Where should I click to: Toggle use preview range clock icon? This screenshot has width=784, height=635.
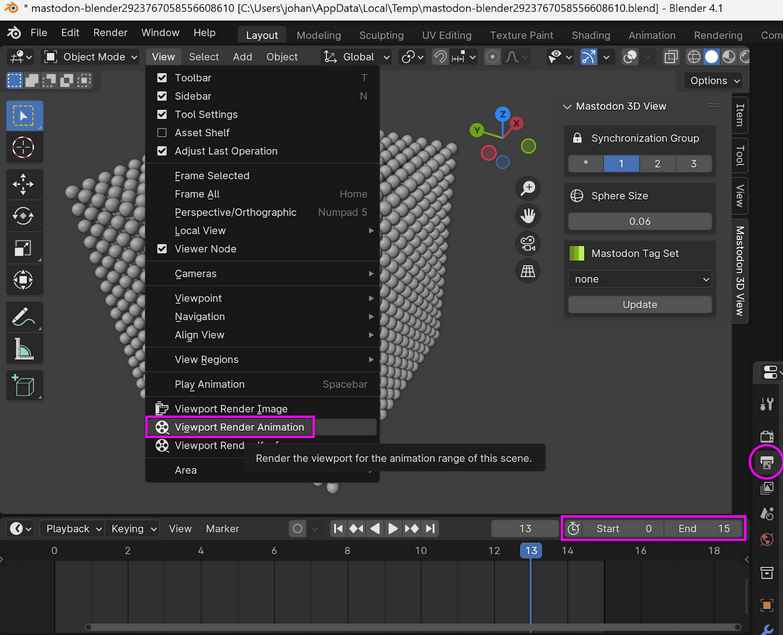(x=574, y=528)
